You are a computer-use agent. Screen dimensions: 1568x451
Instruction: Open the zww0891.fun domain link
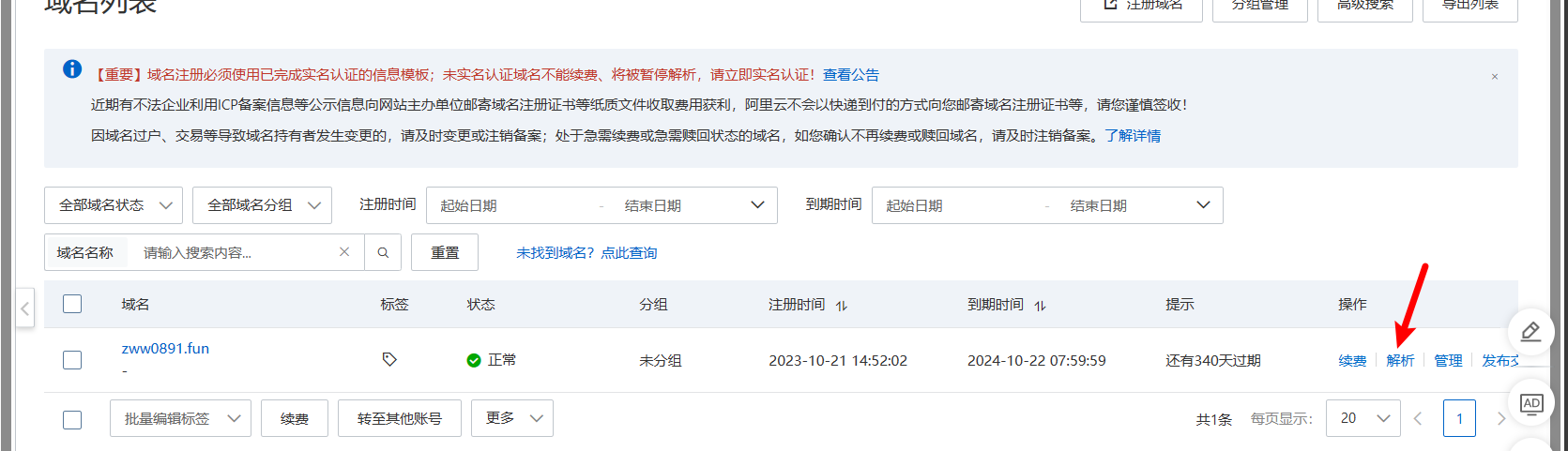click(x=165, y=349)
